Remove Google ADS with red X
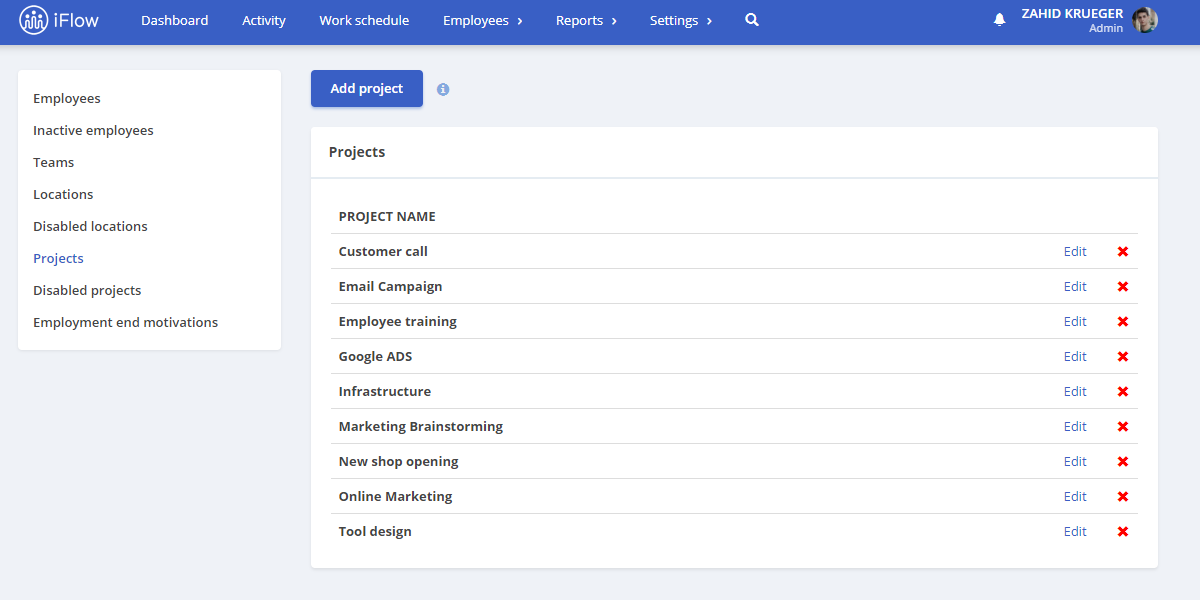The width and height of the screenshot is (1200, 600). (1123, 357)
